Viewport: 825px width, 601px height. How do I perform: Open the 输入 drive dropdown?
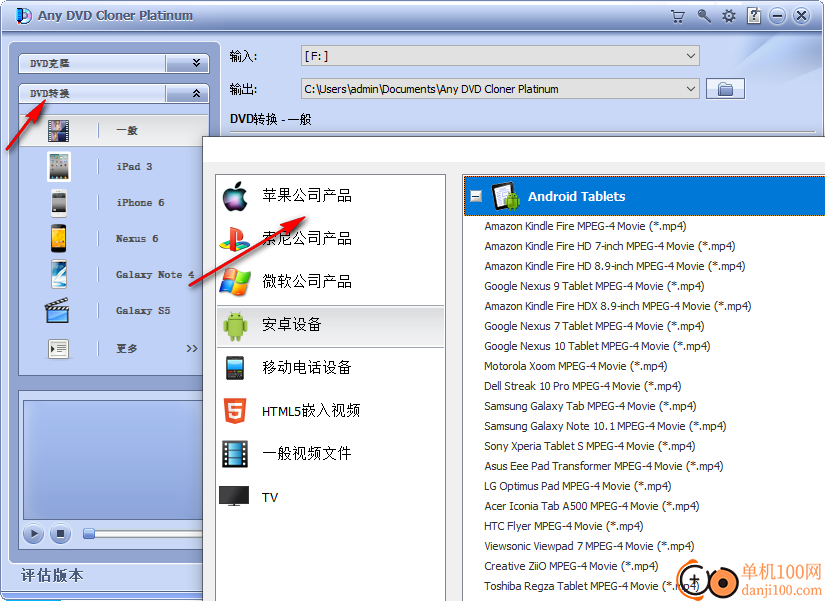(690, 56)
